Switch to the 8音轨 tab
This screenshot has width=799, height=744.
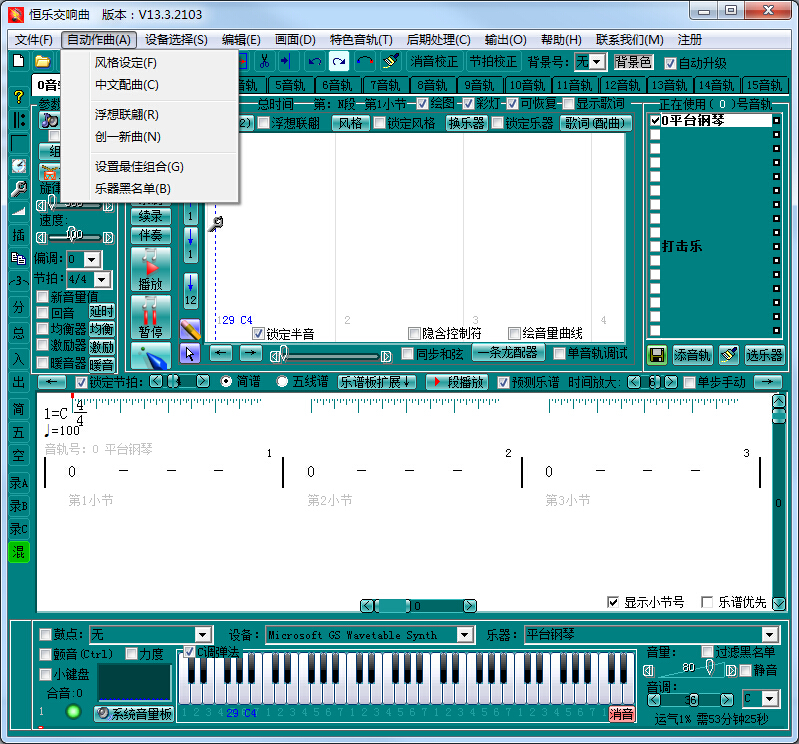tap(434, 85)
